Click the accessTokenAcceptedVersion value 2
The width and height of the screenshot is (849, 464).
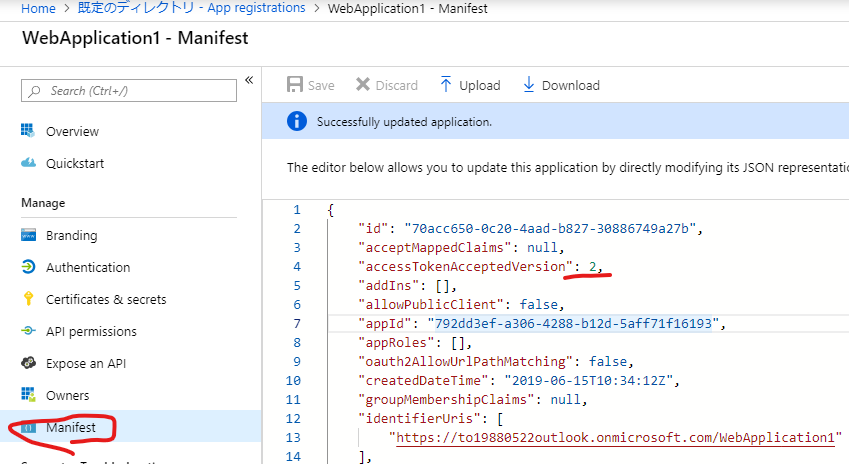[593, 266]
